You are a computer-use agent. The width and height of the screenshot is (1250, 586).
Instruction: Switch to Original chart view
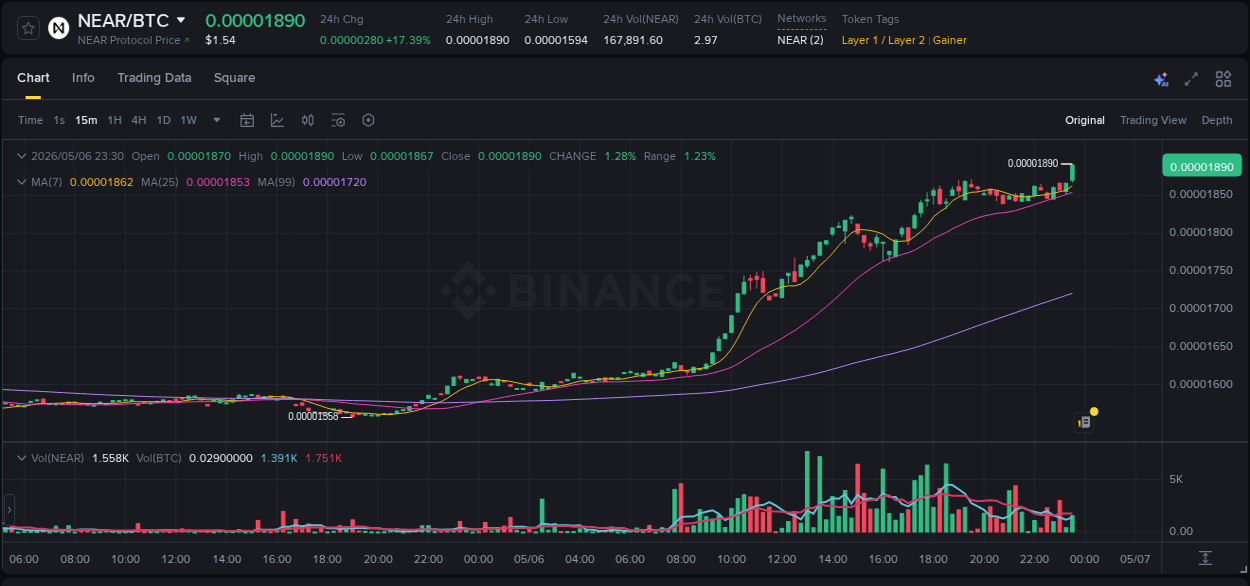(x=1085, y=120)
